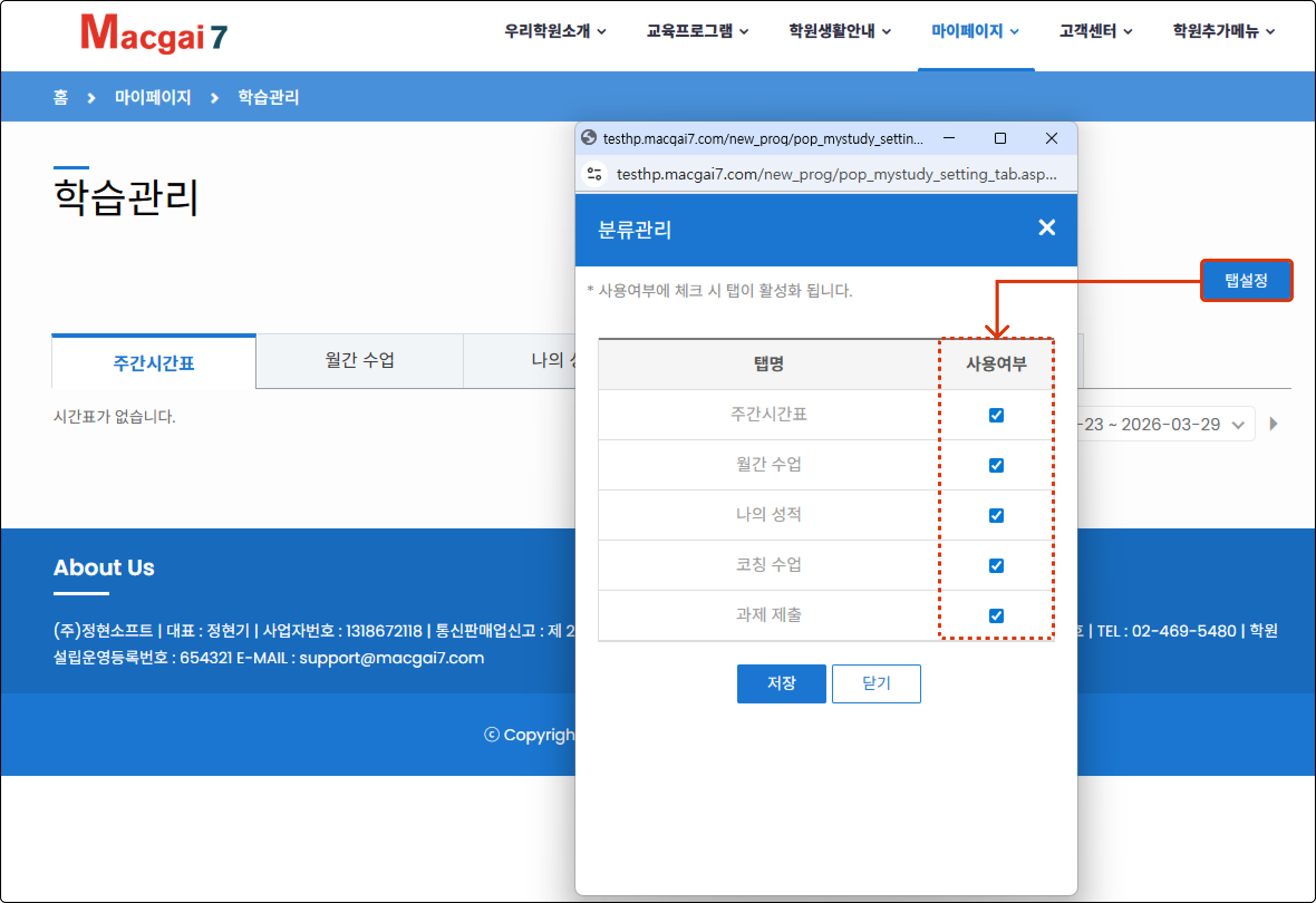Viewport: 1316px width, 903px height.
Task: Click the 저장 button
Action: point(781,683)
